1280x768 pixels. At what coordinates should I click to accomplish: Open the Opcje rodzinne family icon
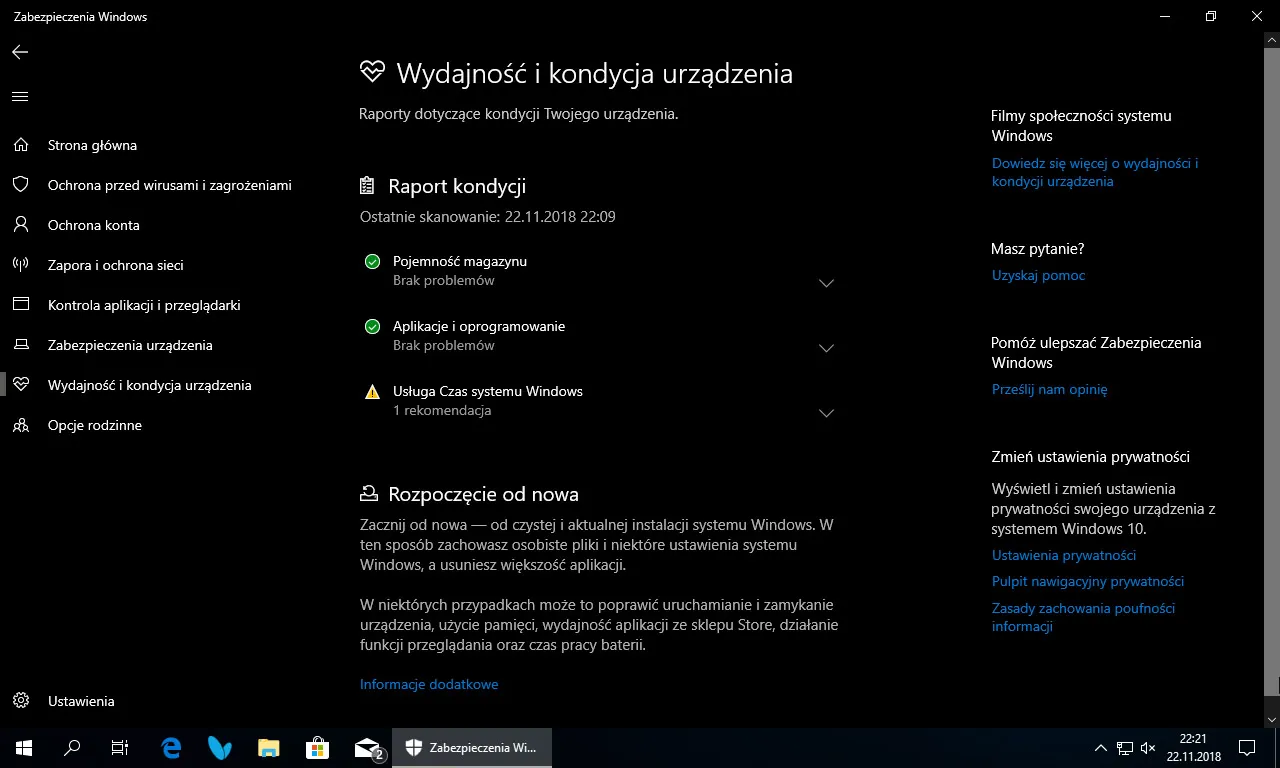coord(20,425)
